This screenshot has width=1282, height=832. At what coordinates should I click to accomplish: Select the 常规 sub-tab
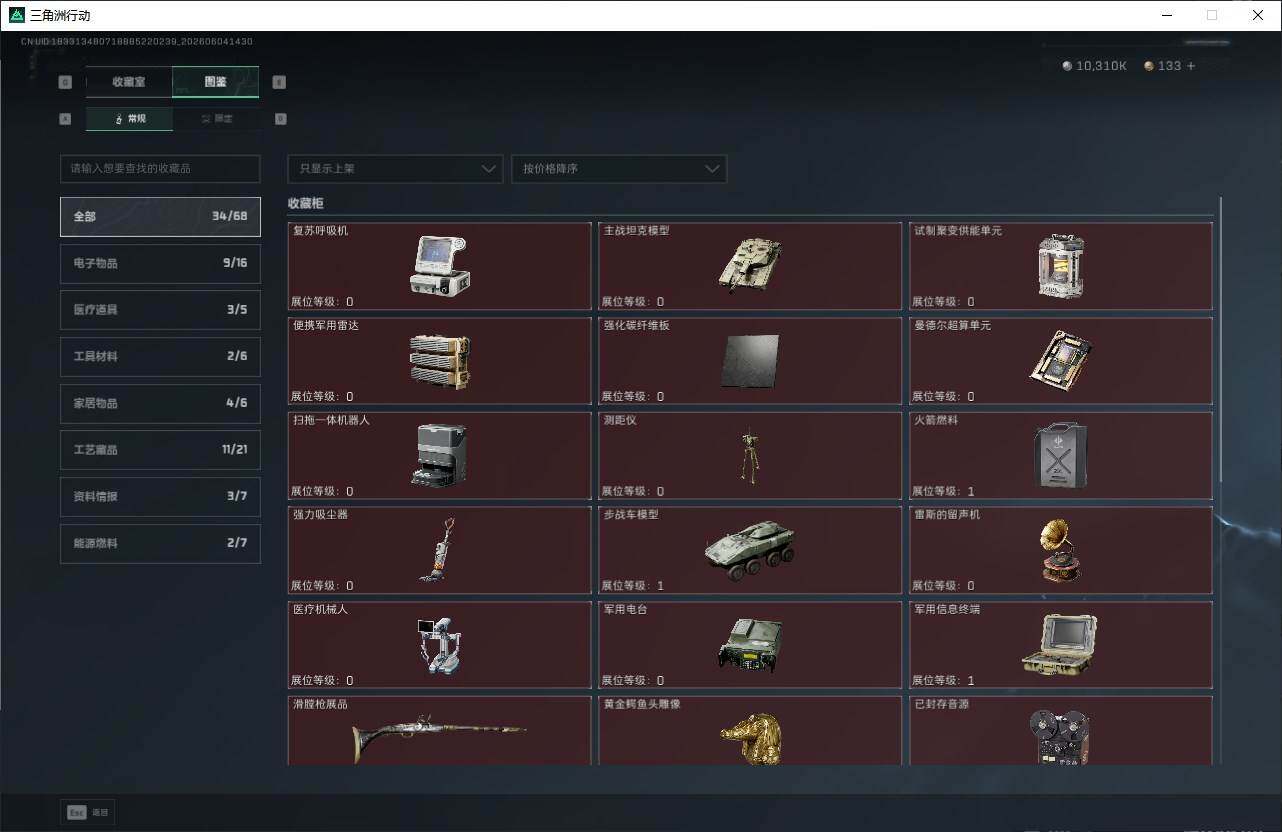(x=129, y=118)
